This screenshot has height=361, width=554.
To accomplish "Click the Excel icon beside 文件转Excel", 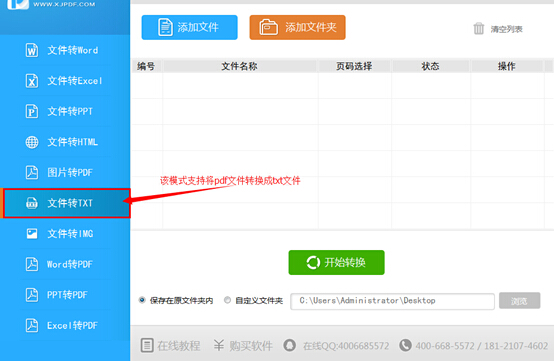I will tap(32, 81).
